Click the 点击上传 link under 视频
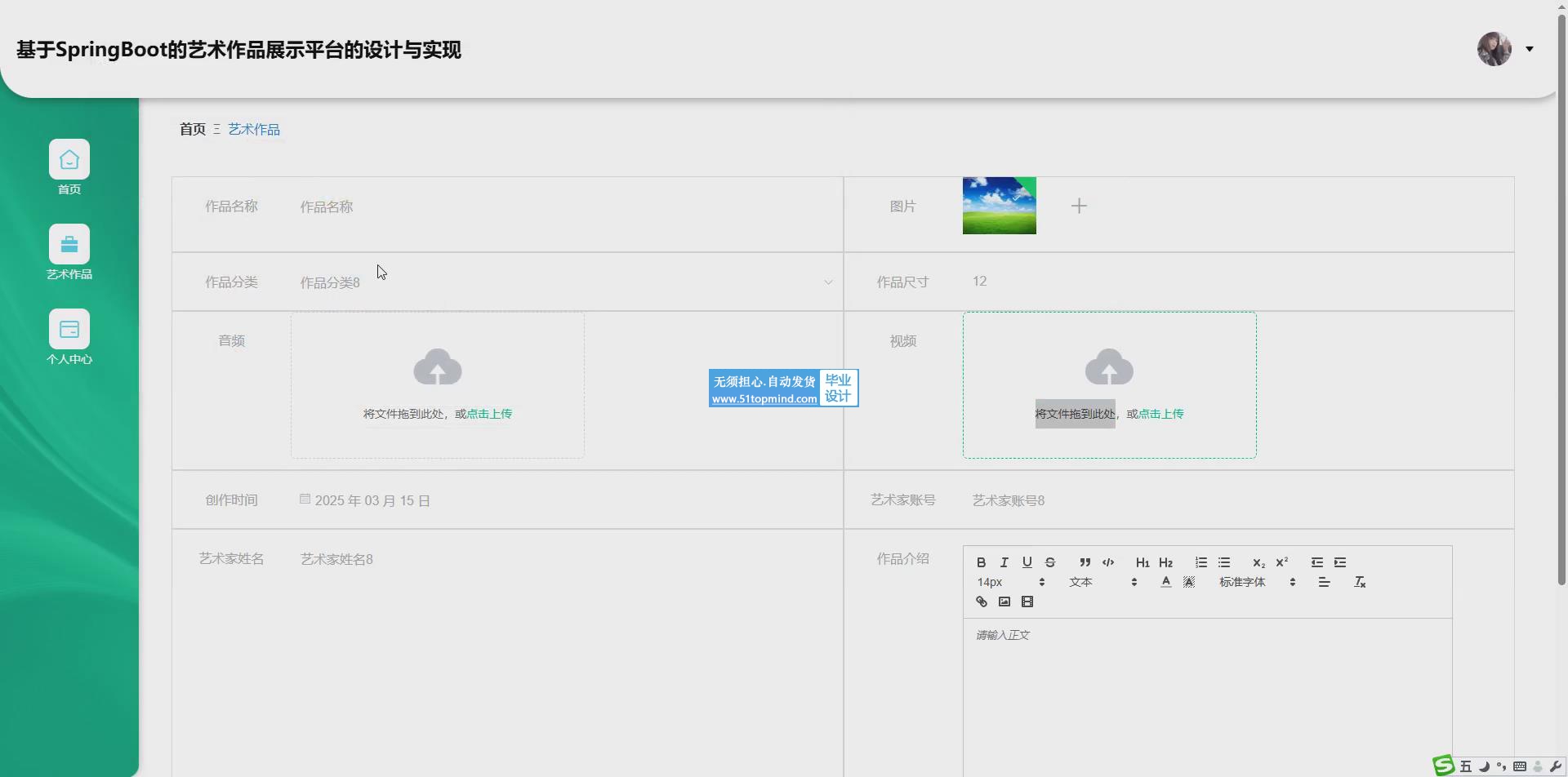 tap(1160, 414)
